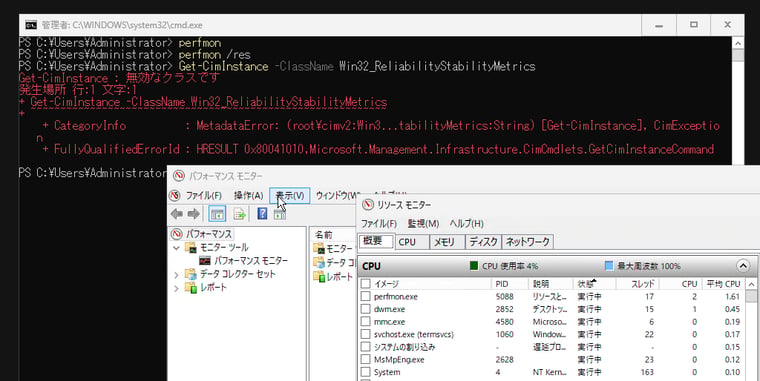The image size is (760, 381).
Task: Click cmd window scrollbar up arrow
Action: pos(738,44)
